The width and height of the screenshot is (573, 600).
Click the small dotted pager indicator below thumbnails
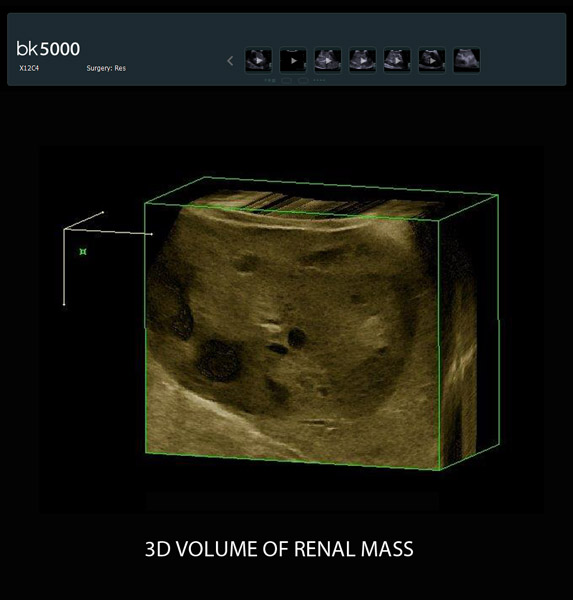319,80
